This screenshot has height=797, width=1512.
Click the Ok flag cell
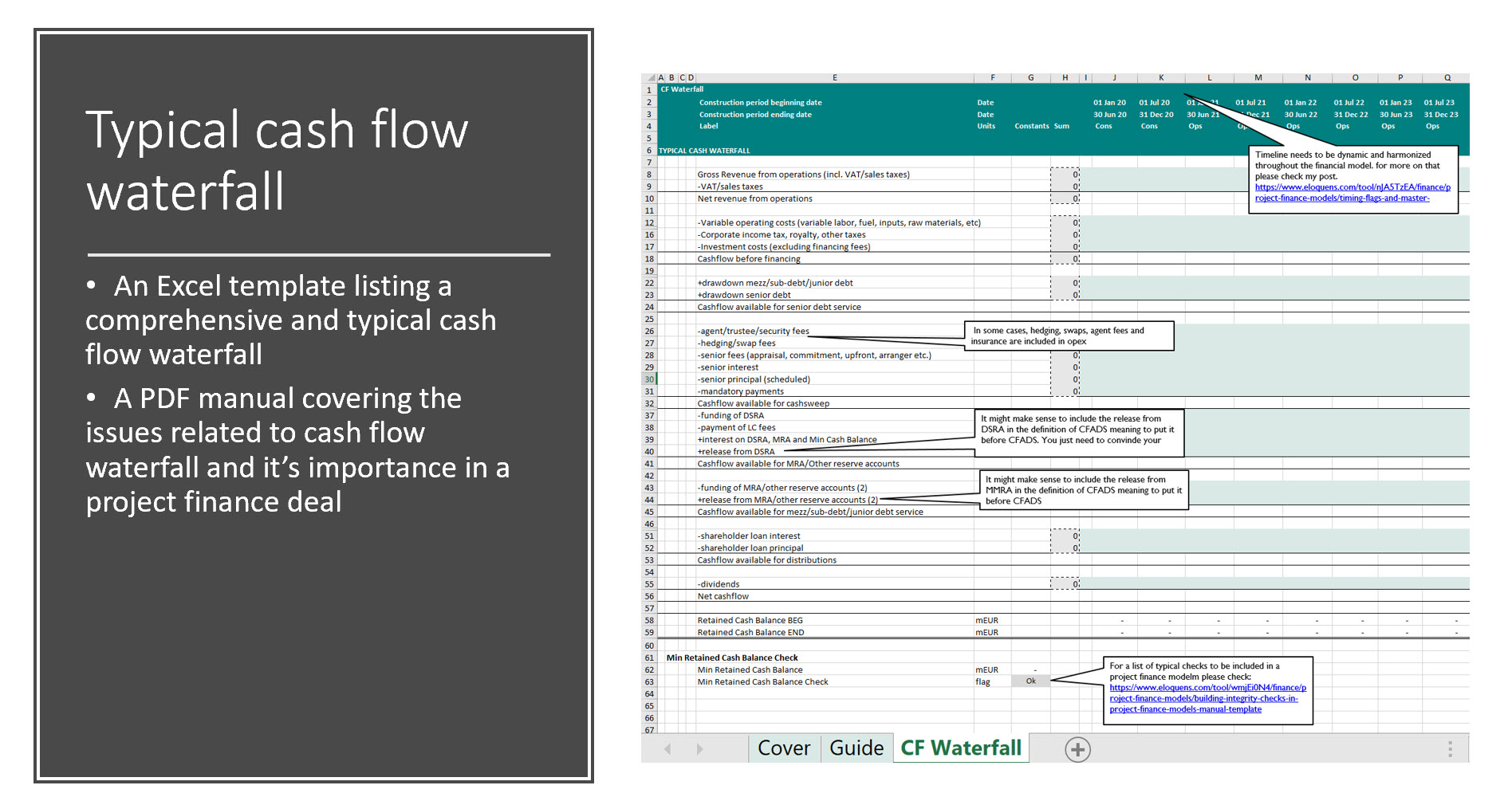(x=1030, y=681)
